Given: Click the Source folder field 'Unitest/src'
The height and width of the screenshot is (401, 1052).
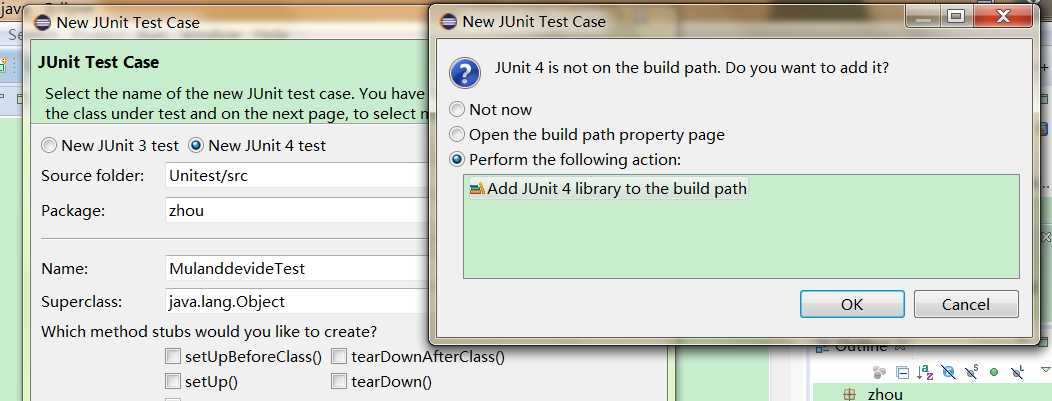Looking at the screenshot, I should 297,176.
